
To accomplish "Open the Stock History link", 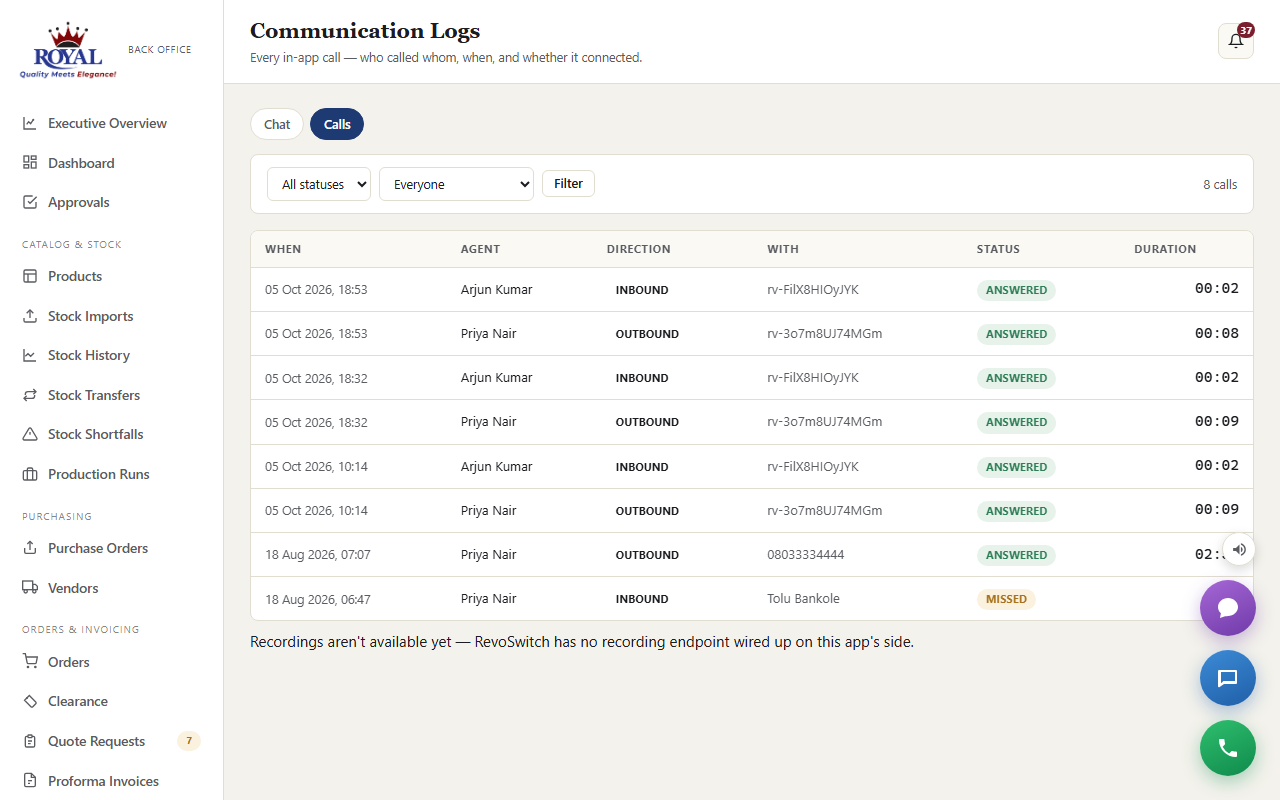I will (89, 355).
